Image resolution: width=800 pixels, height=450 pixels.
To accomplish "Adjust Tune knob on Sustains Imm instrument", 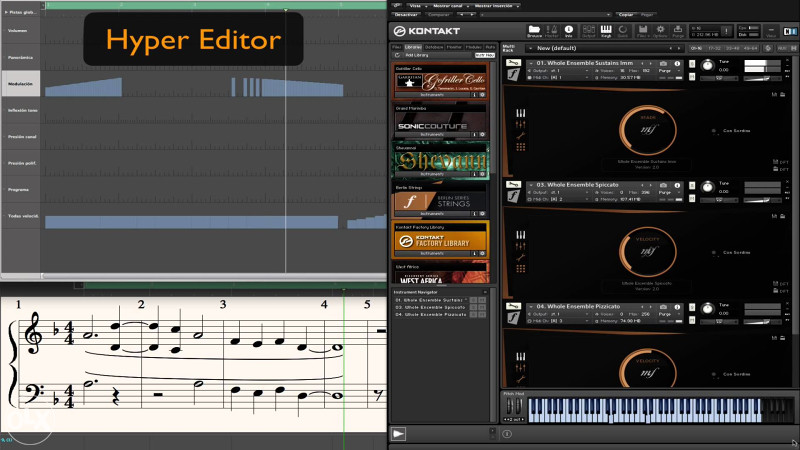I will click(707, 65).
